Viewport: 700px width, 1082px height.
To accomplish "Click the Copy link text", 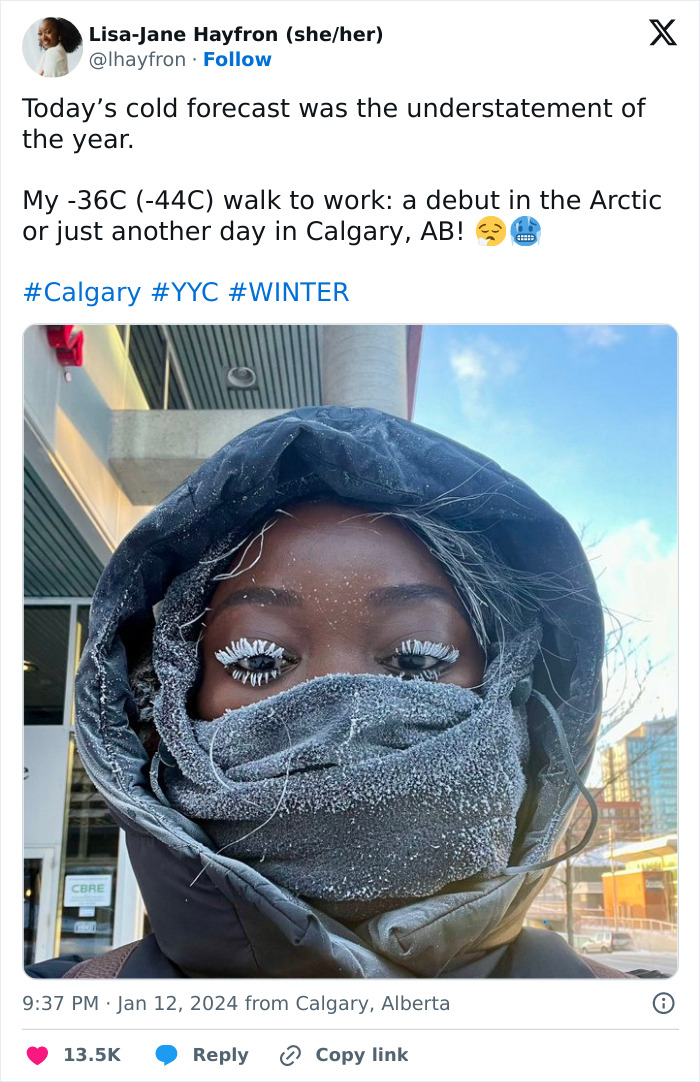I will coord(362,1055).
